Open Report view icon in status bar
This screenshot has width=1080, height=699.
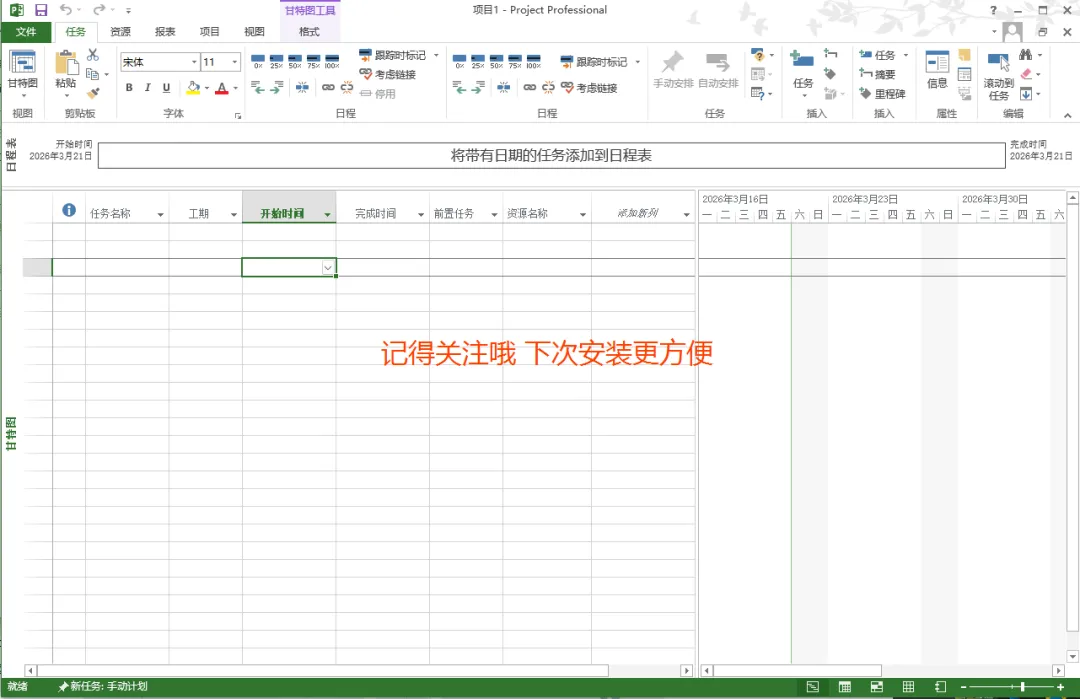(x=940, y=687)
